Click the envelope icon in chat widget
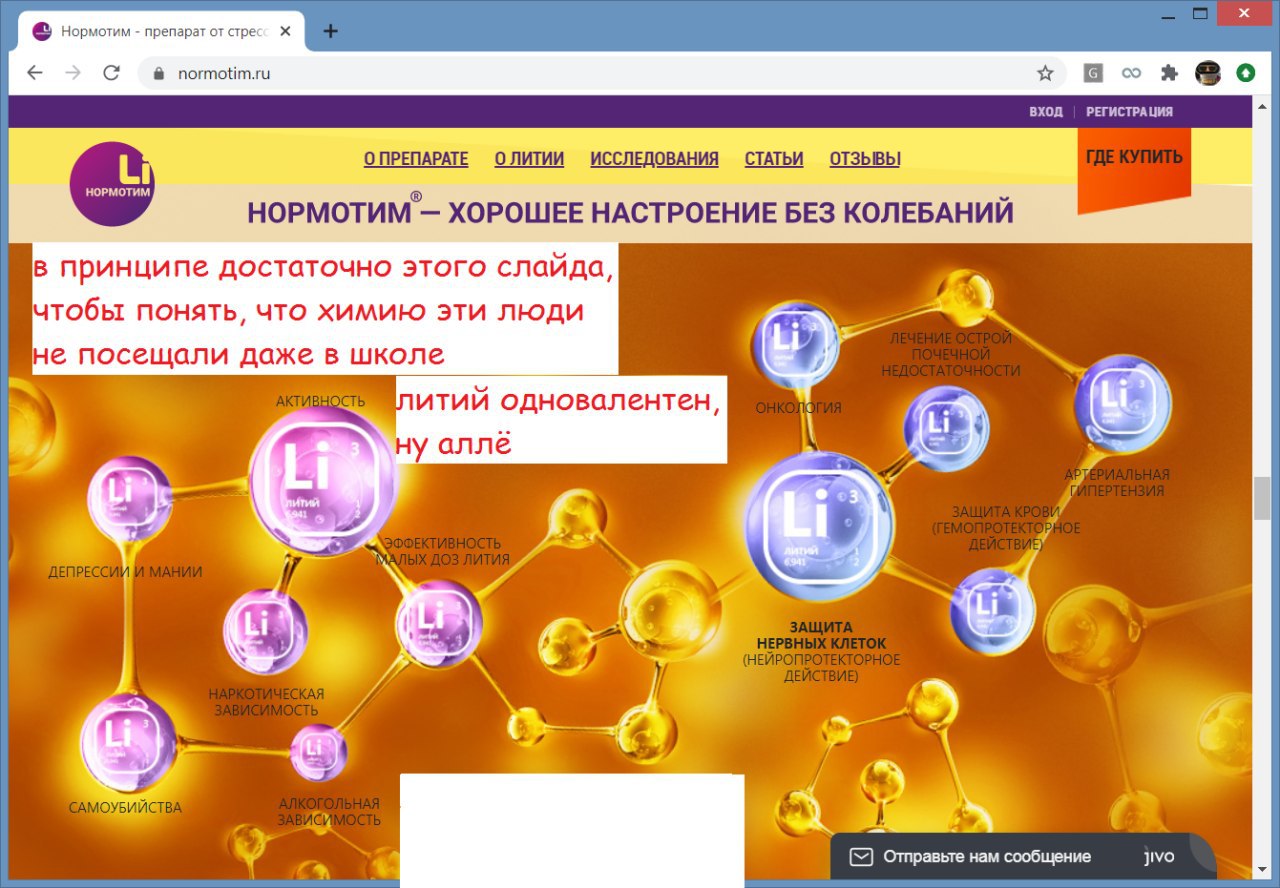 [x=861, y=857]
